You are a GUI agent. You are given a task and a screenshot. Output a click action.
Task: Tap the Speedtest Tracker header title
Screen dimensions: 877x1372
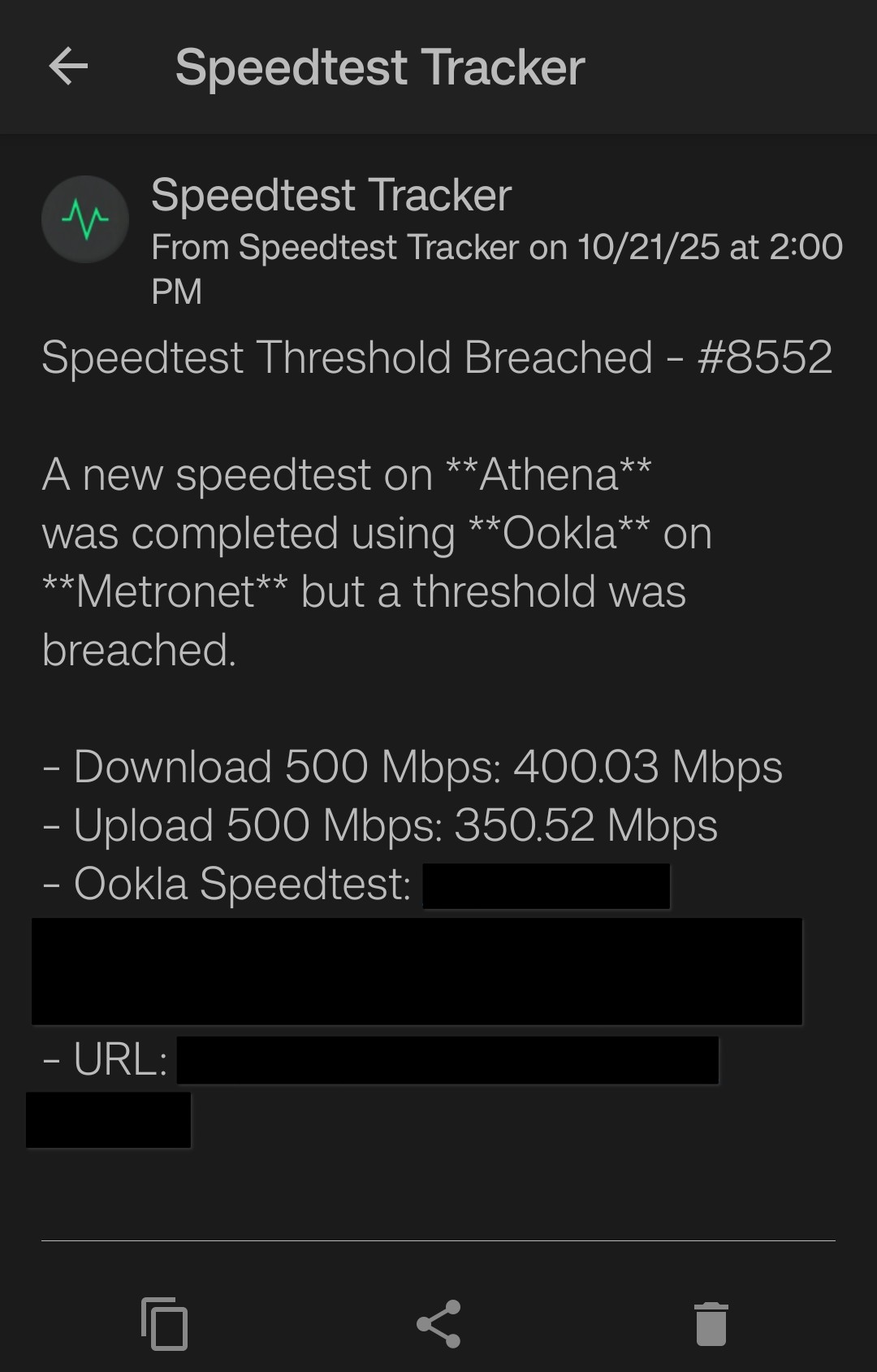[x=380, y=67]
